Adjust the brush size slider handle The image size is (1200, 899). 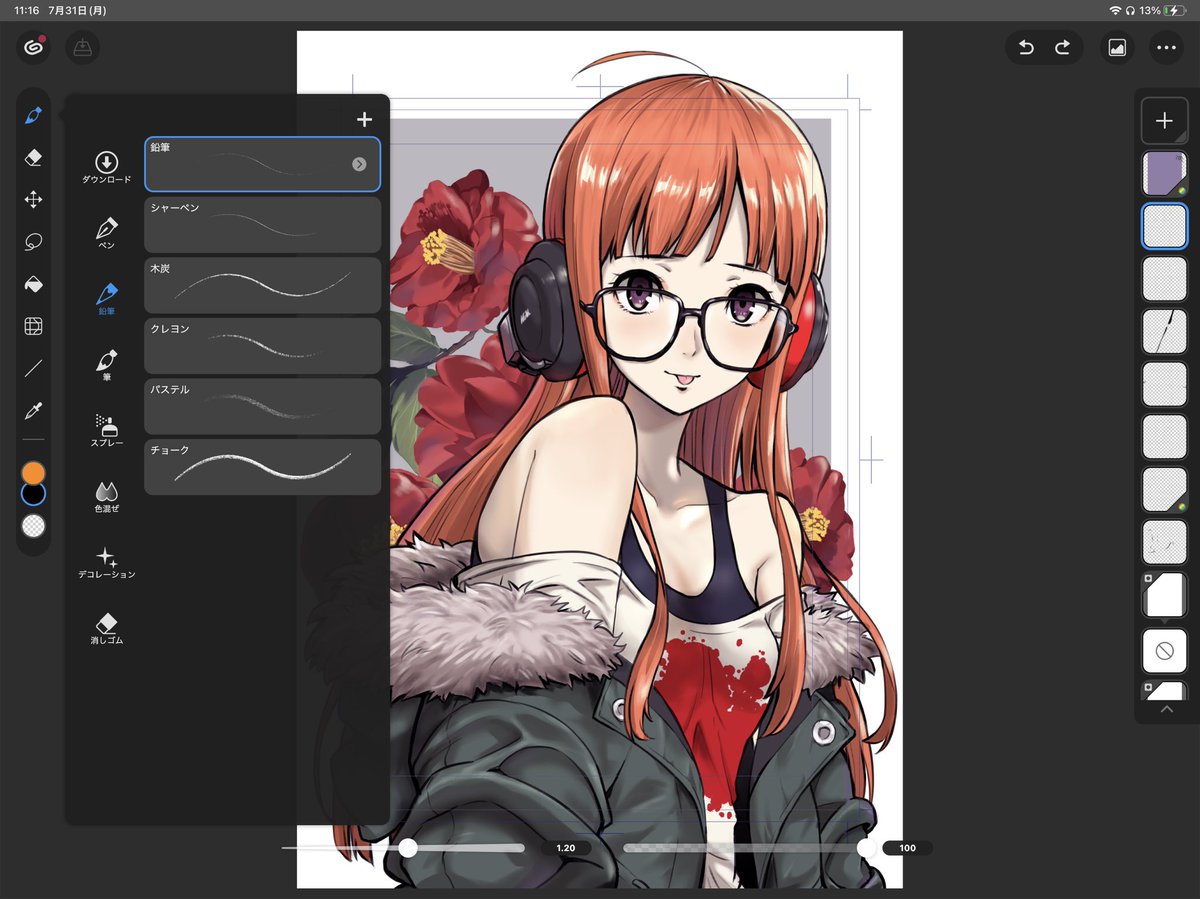(x=408, y=848)
